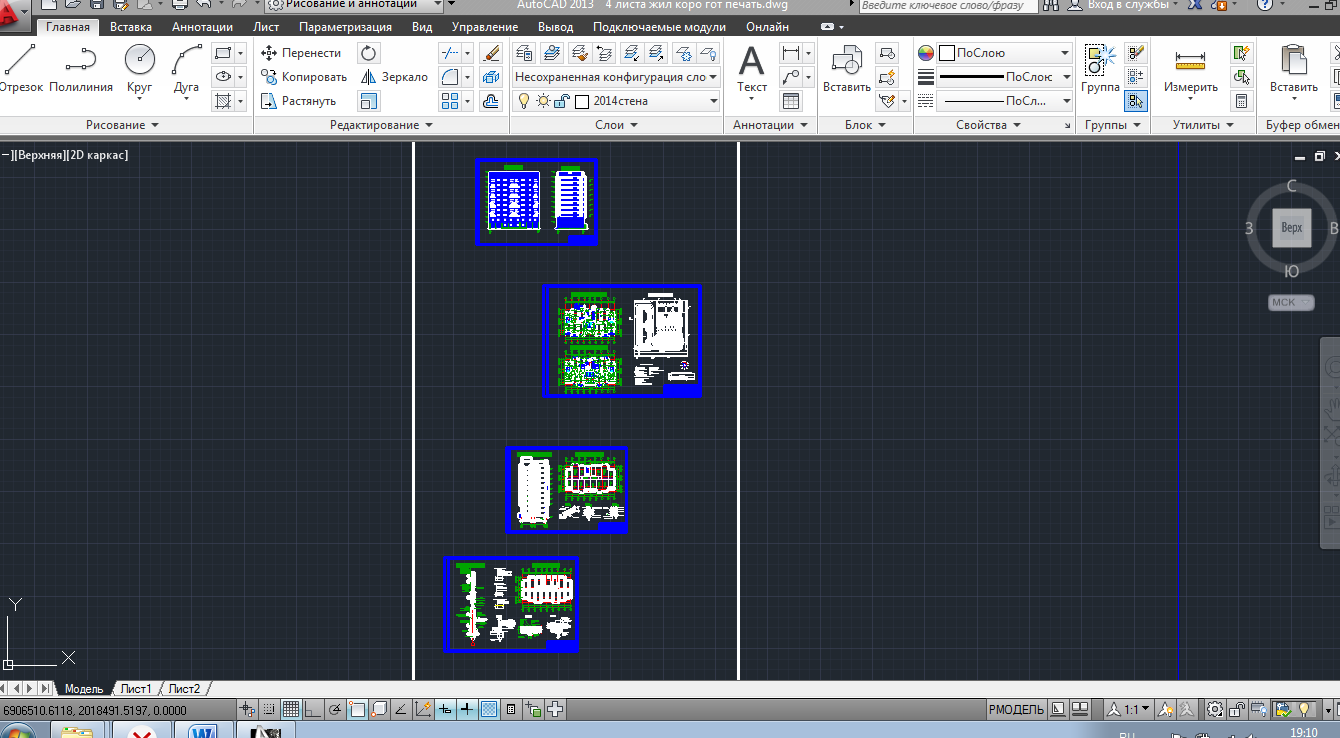The image size is (1340, 738).
Task: Switch to the Вывод ribbon tab
Action: (555, 27)
